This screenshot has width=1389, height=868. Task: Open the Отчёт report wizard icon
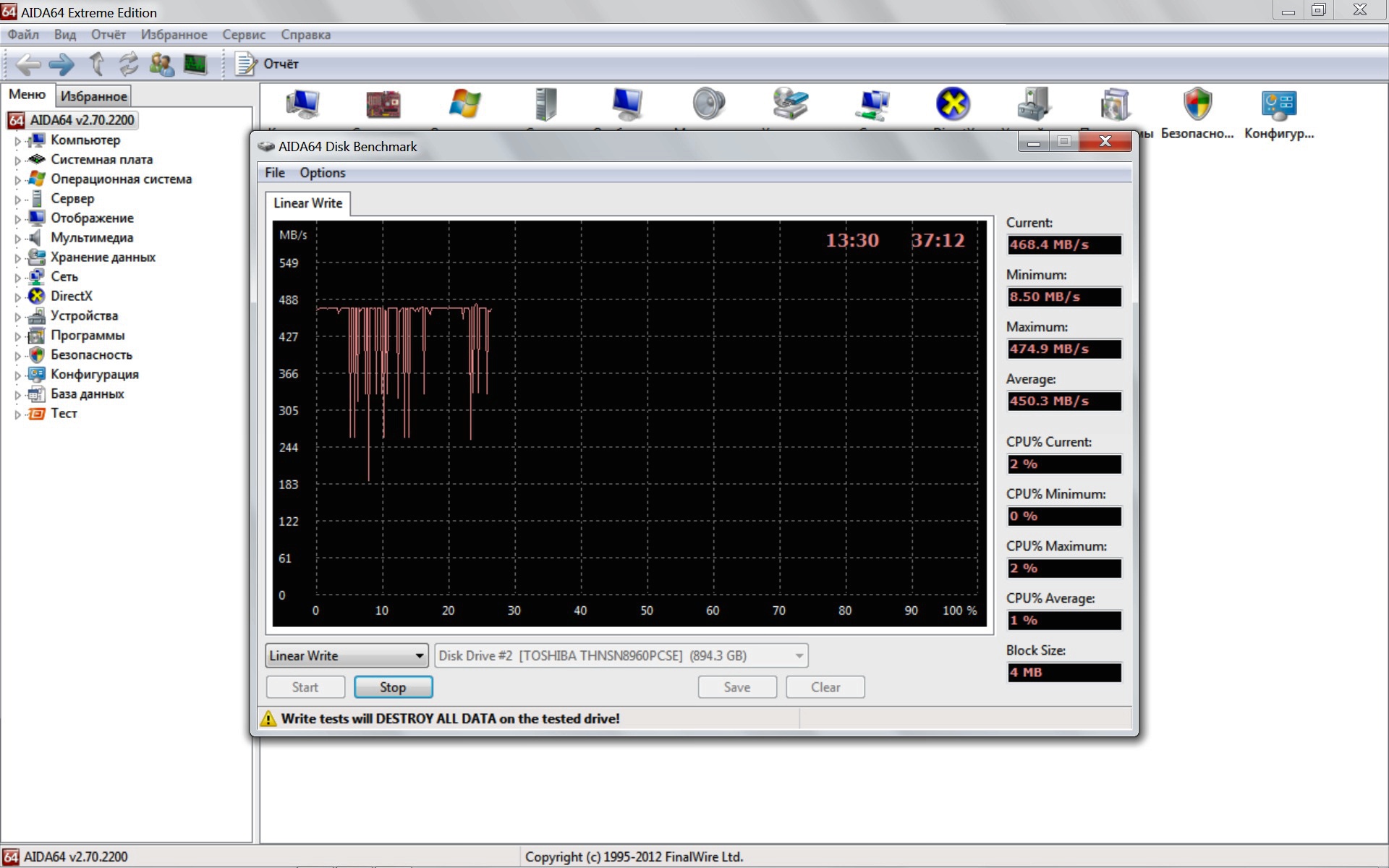tap(246, 64)
